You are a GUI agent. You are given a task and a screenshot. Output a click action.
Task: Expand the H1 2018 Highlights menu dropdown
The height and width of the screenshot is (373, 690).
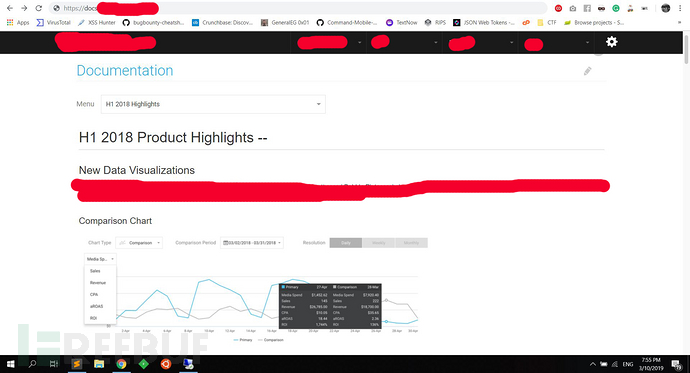point(213,104)
